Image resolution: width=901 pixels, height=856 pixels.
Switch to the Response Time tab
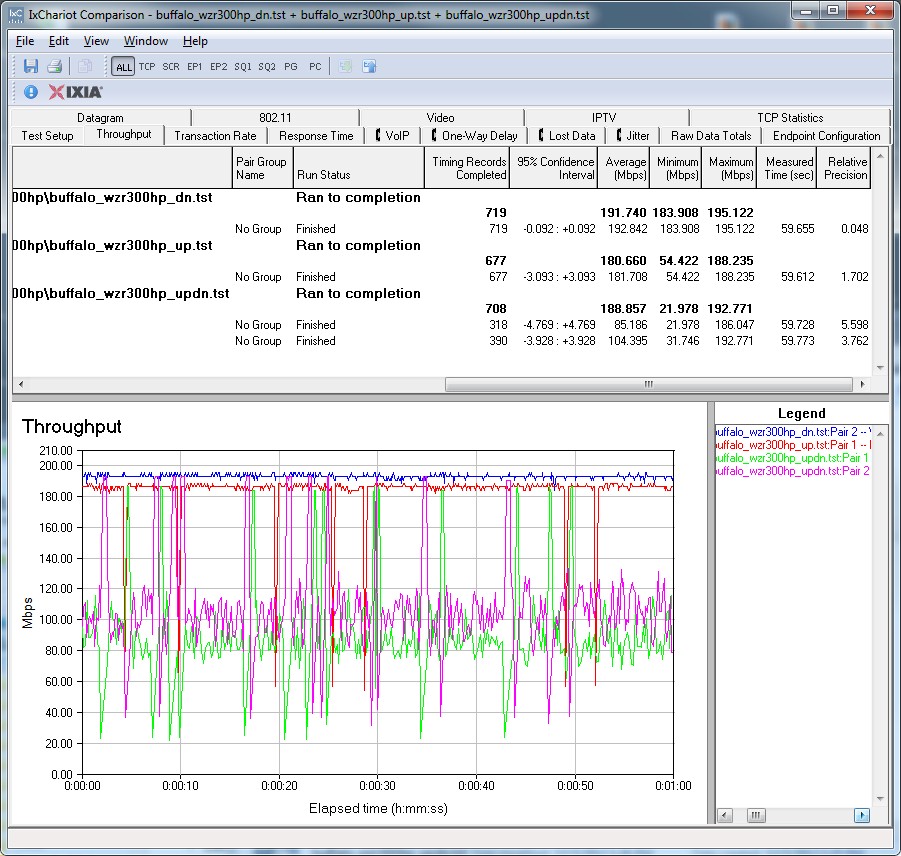pos(316,136)
